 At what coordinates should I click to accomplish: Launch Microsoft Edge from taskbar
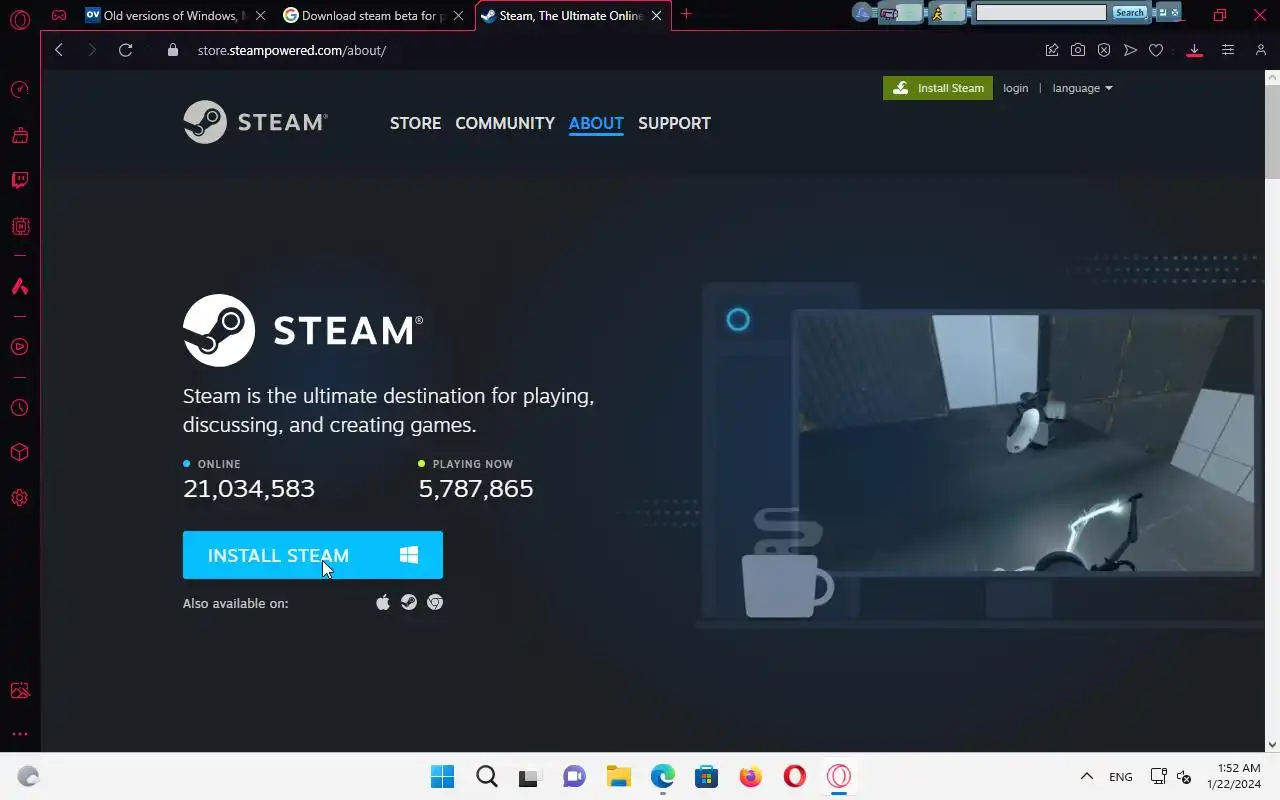coord(663,776)
